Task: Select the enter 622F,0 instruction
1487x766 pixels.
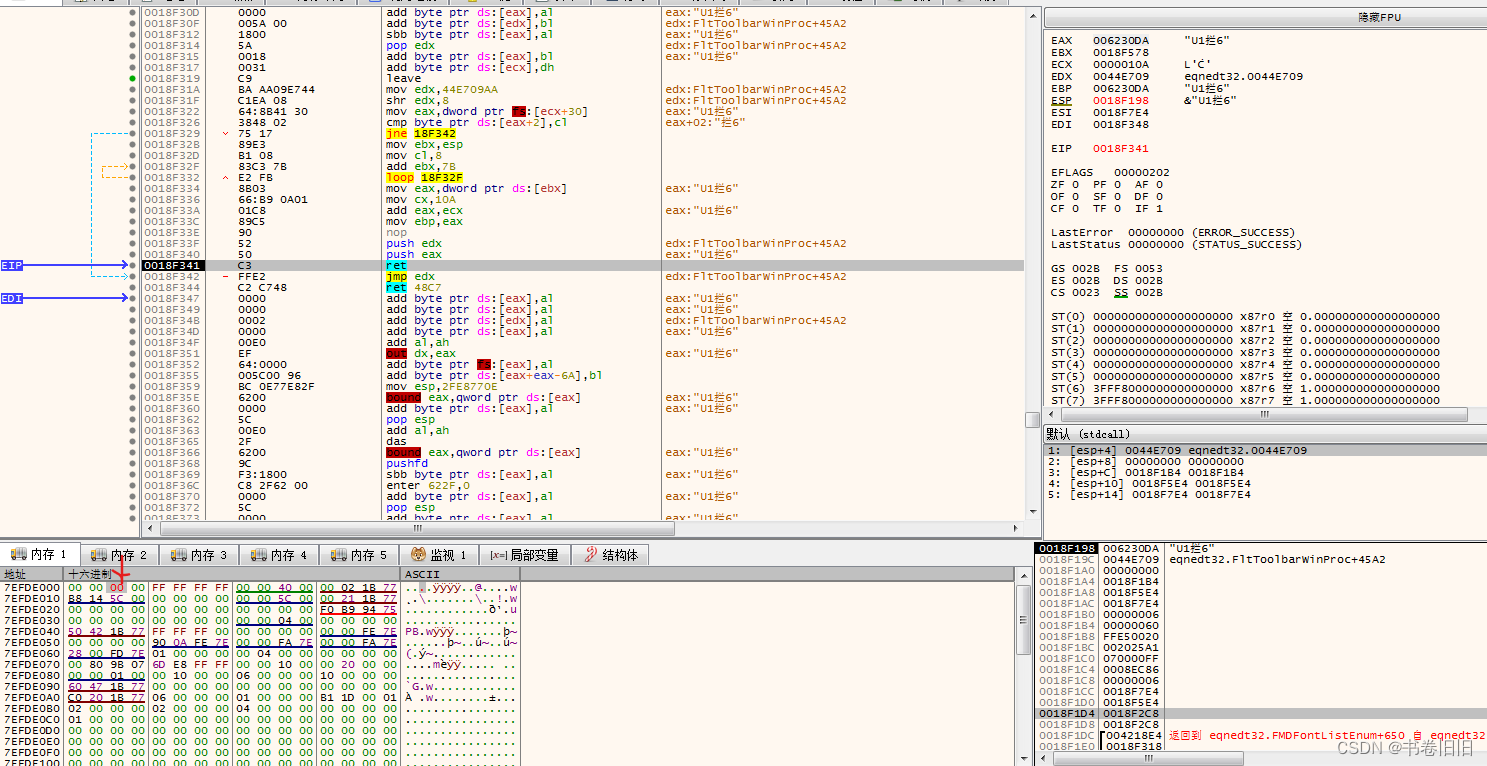Action: point(428,485)
